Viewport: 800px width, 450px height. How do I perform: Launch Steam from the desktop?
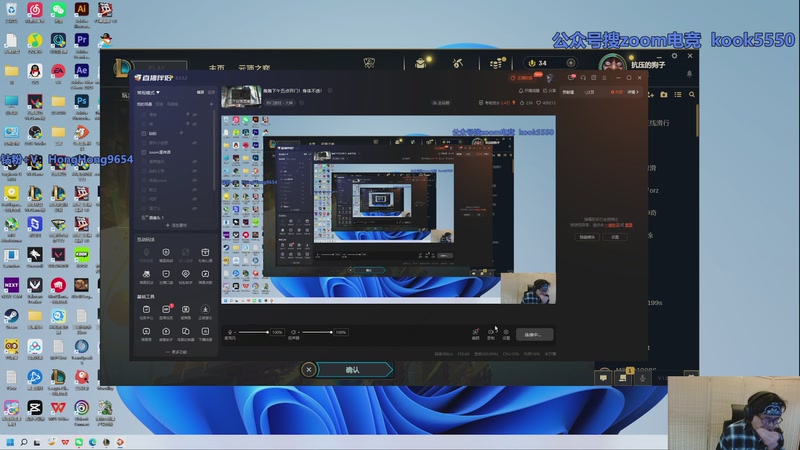11,316
